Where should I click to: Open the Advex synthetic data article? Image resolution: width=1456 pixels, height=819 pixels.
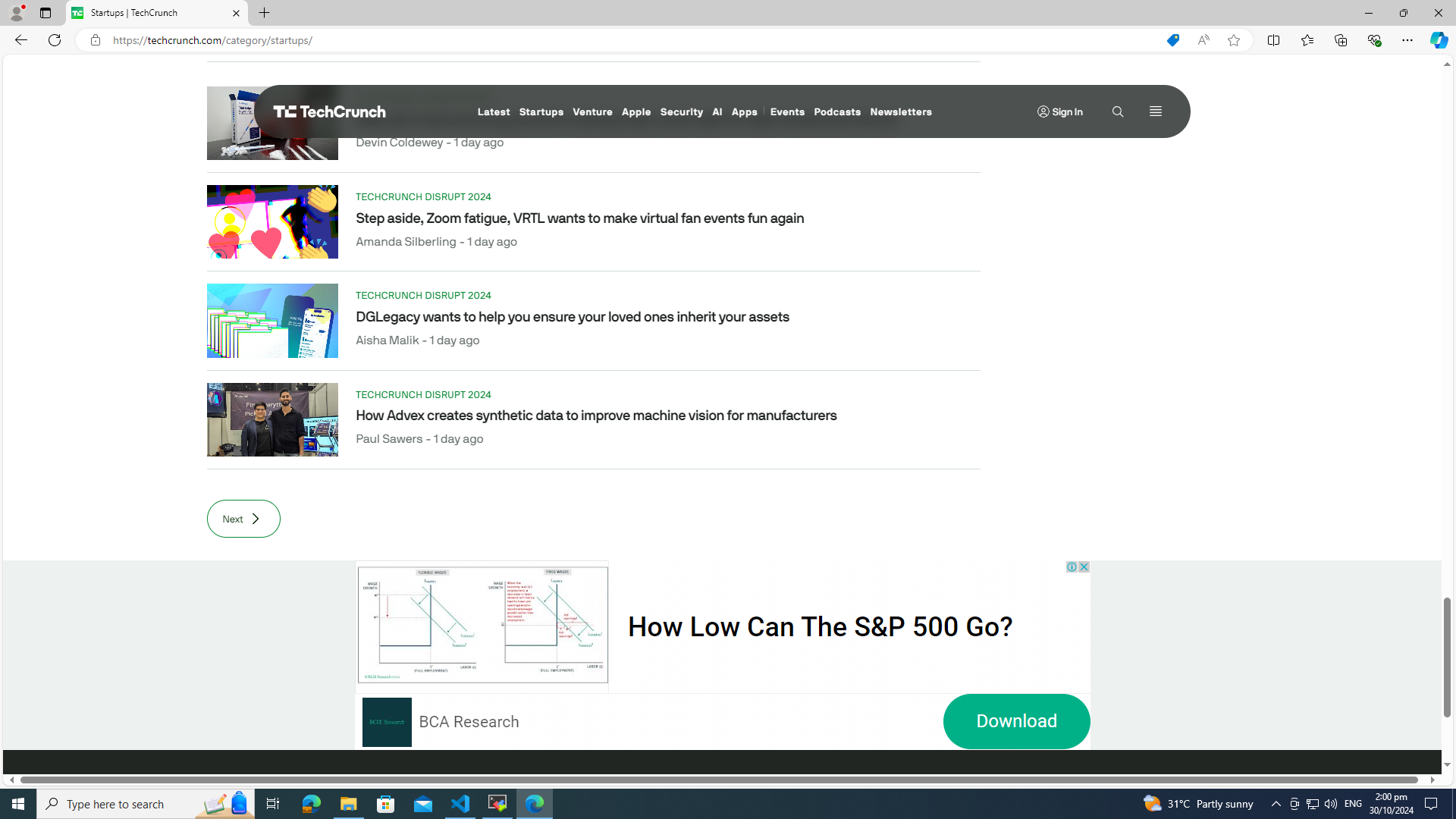tap(596, 416)
